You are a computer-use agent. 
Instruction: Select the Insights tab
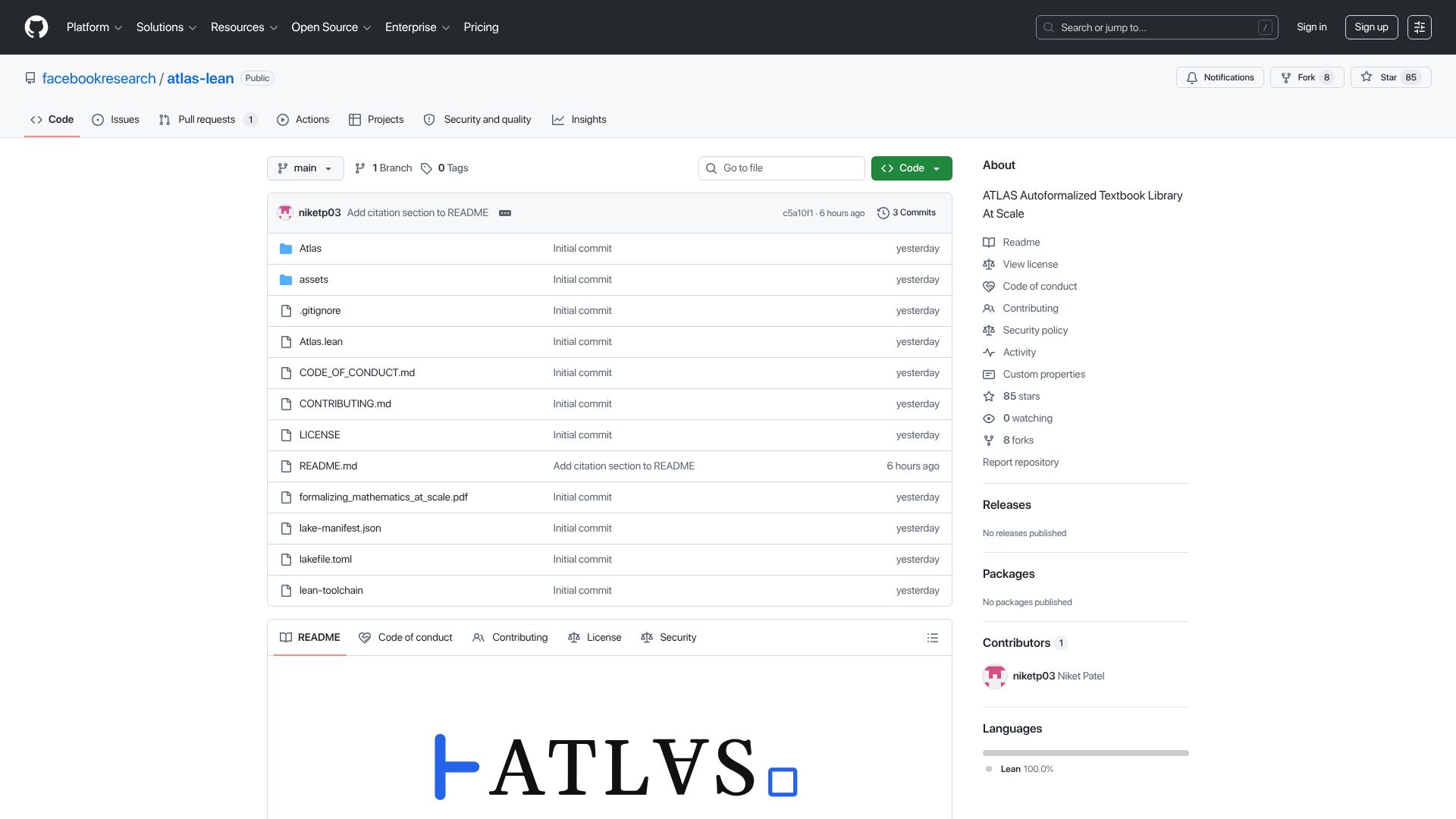pyautogui.click(x=579, y=120)
